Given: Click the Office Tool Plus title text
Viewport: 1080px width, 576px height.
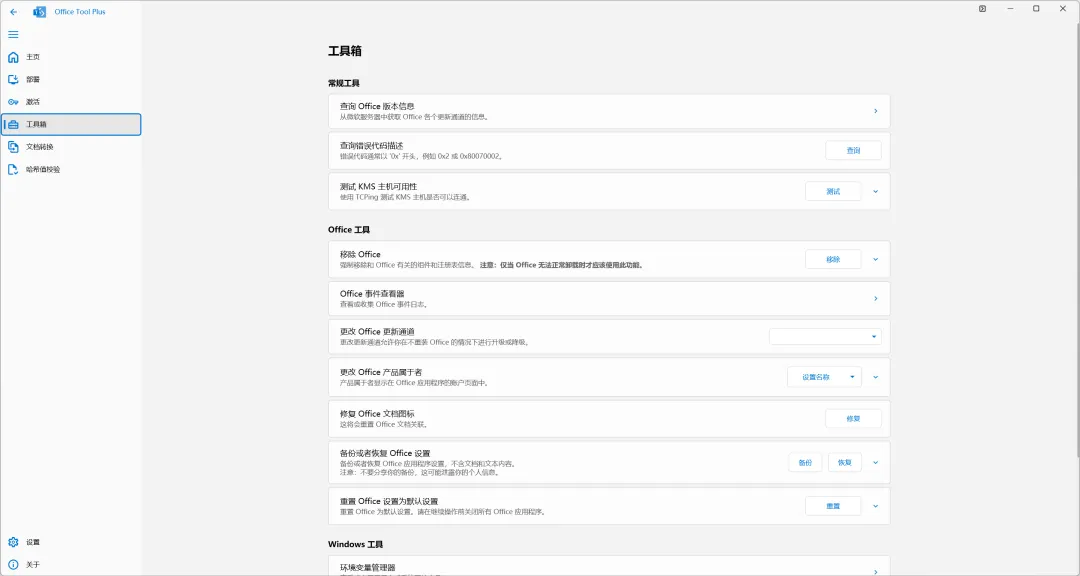Looking at the screenshot, I should point(80,12).
